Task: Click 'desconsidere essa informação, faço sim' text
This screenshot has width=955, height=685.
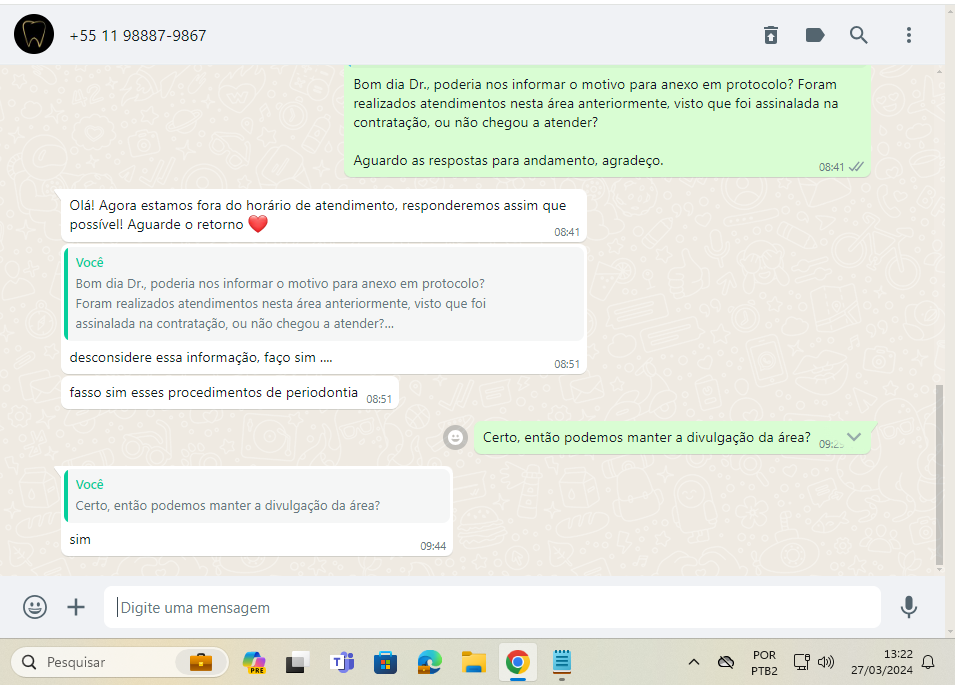Action: [201, 357]
